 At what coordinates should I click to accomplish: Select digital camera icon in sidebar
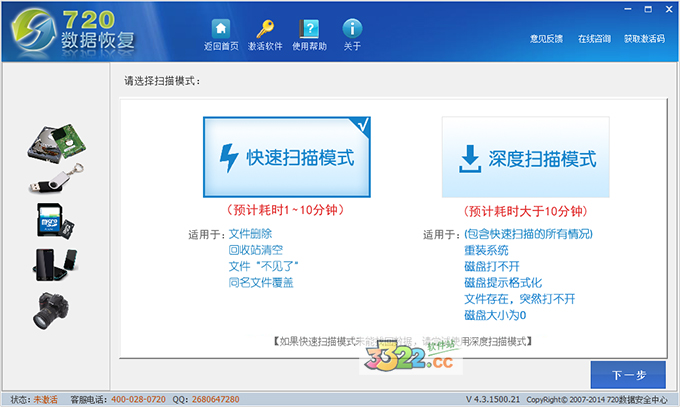pos(51,310)
